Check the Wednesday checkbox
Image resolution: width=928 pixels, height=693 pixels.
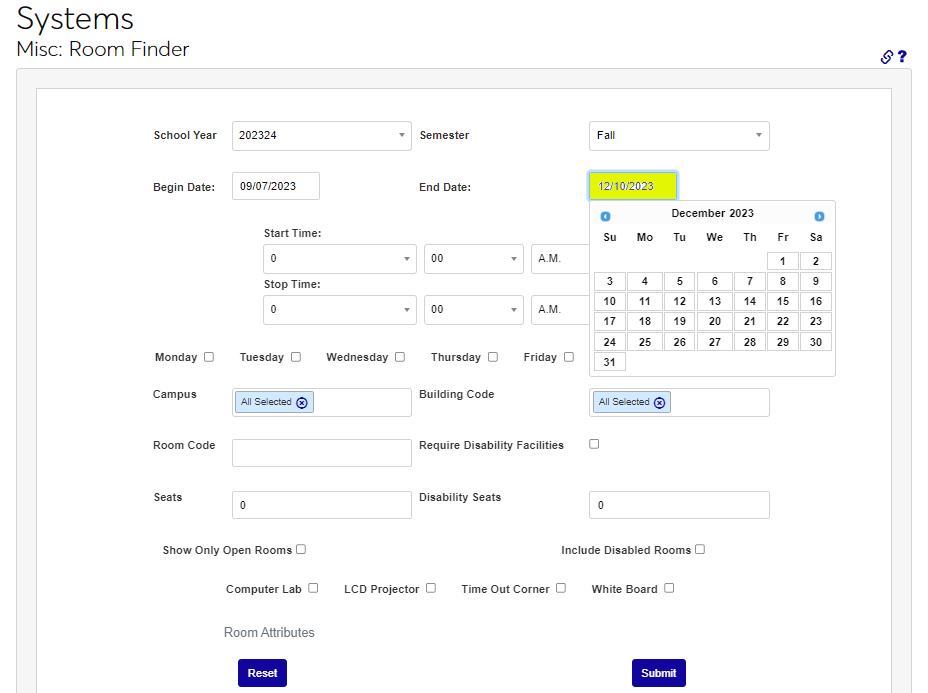400,357
